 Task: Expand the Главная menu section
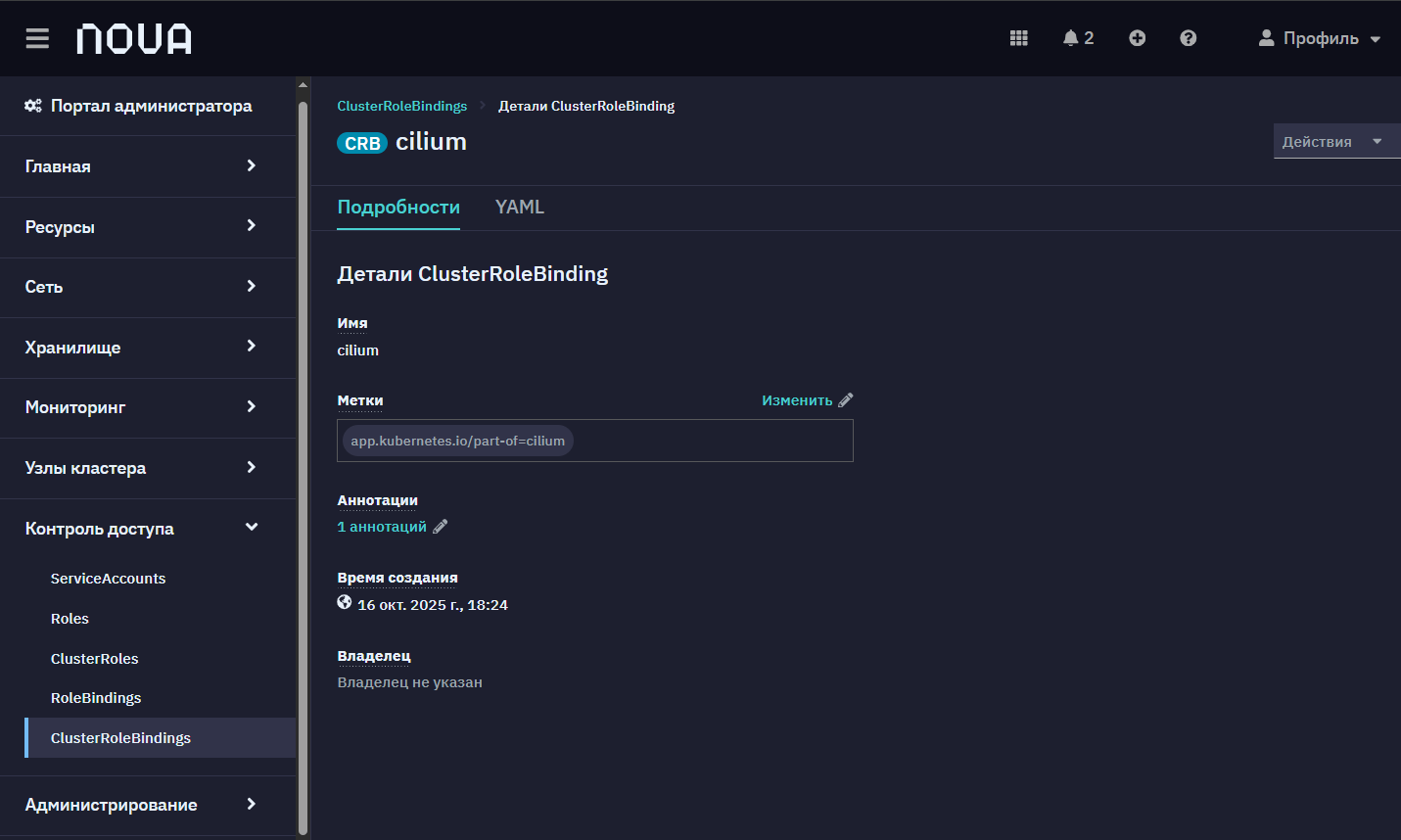pos(148,166)
